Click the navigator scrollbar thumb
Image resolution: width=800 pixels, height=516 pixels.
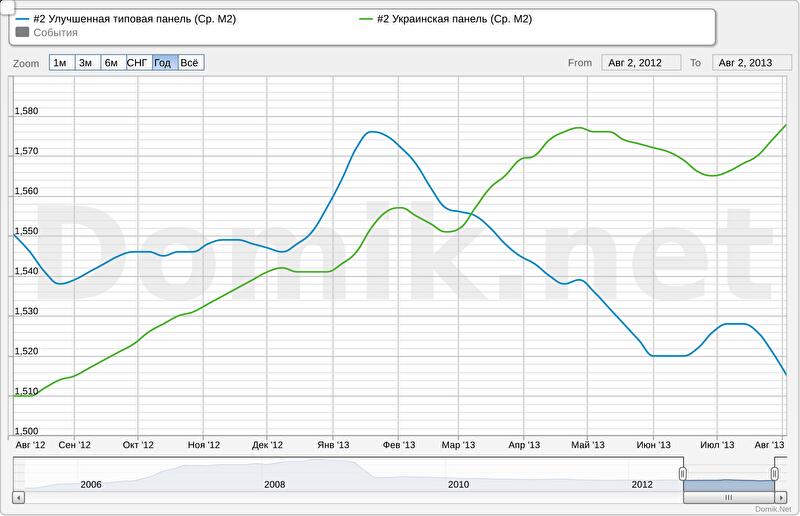click(x=728, y=497)
